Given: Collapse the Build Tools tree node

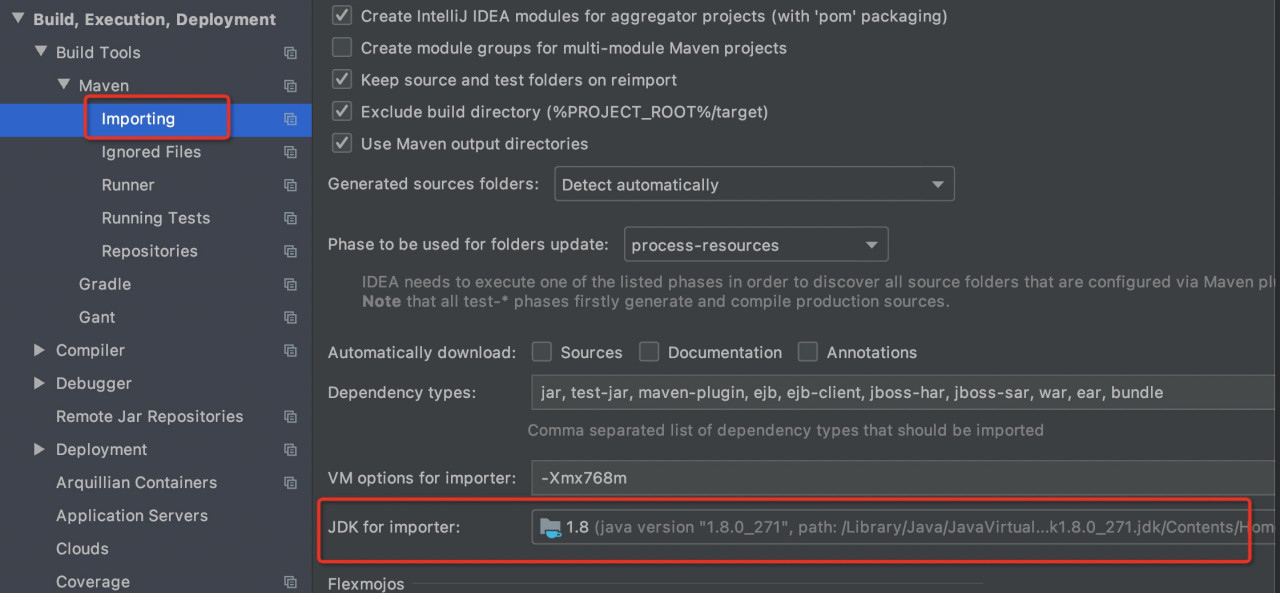Looking at the screenshot, I should click(40, 52).
